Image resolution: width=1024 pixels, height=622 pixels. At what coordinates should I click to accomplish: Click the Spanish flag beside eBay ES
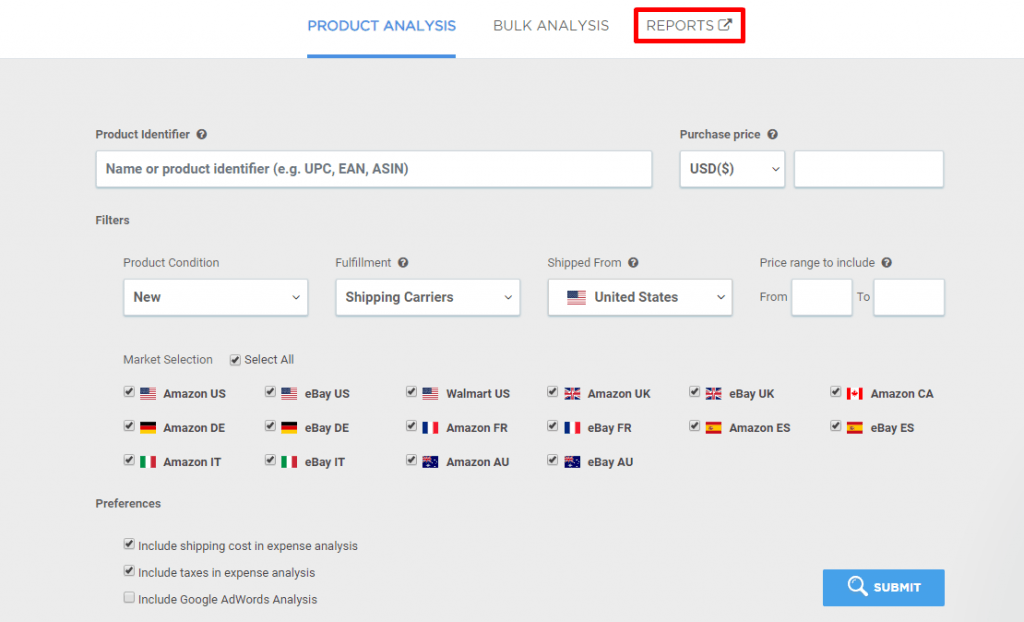pyautogui.click(x=855, y=428)
